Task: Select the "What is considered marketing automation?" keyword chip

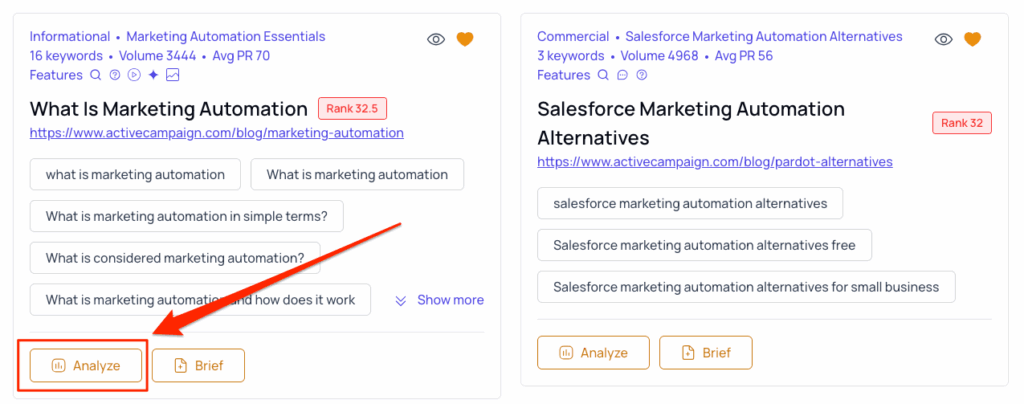Action: click(175, 258)
